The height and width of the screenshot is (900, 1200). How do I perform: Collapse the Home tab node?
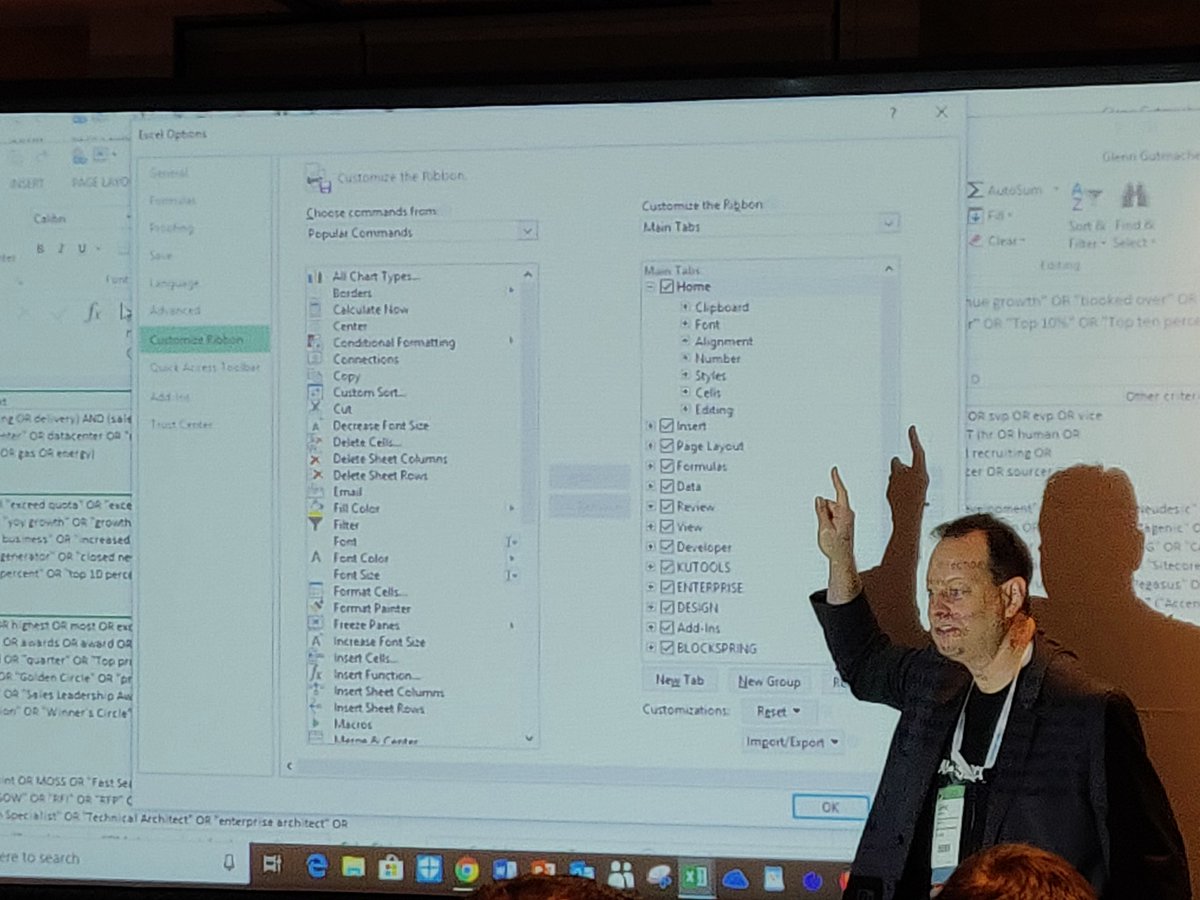650,287
